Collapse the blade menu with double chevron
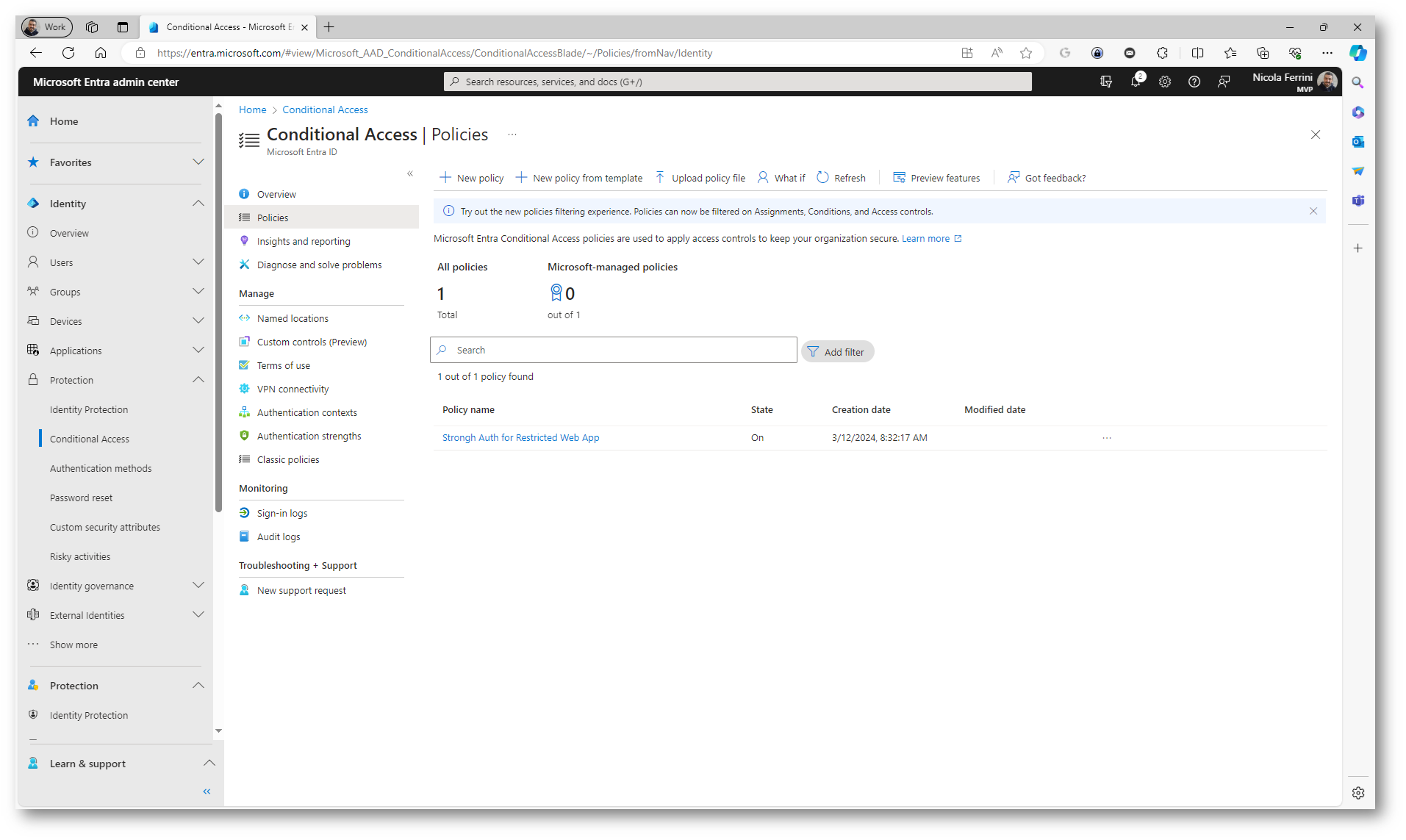 point(410,173)
